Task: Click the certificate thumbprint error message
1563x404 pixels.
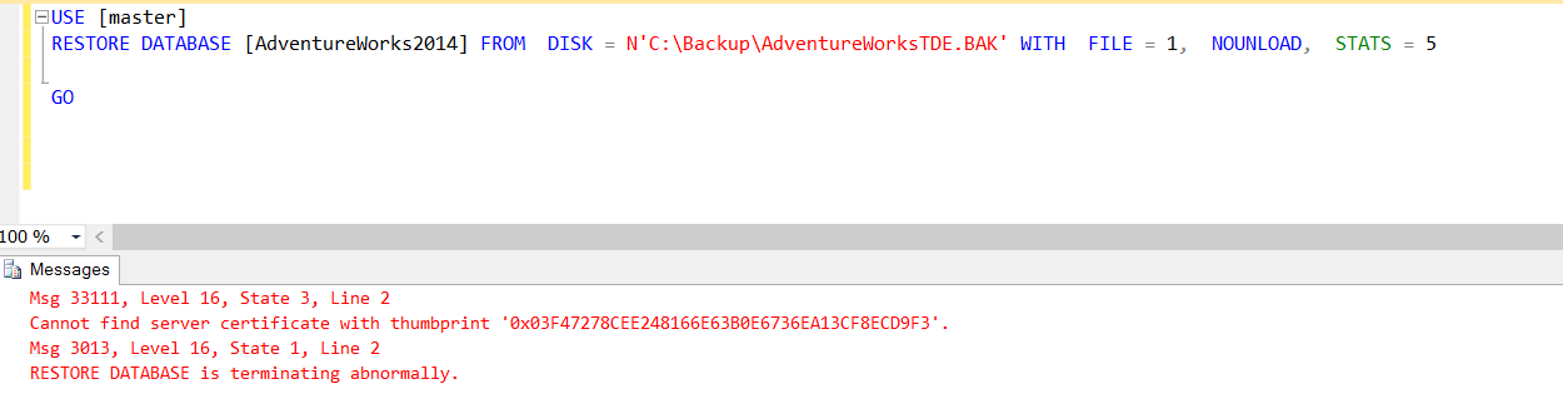Action: coord(489,323)
